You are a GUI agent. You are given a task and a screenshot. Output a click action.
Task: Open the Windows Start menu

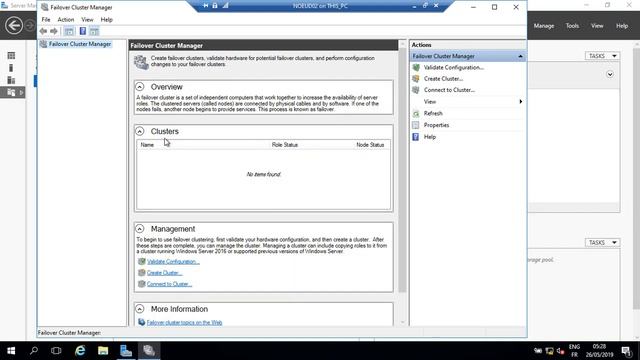11,351
